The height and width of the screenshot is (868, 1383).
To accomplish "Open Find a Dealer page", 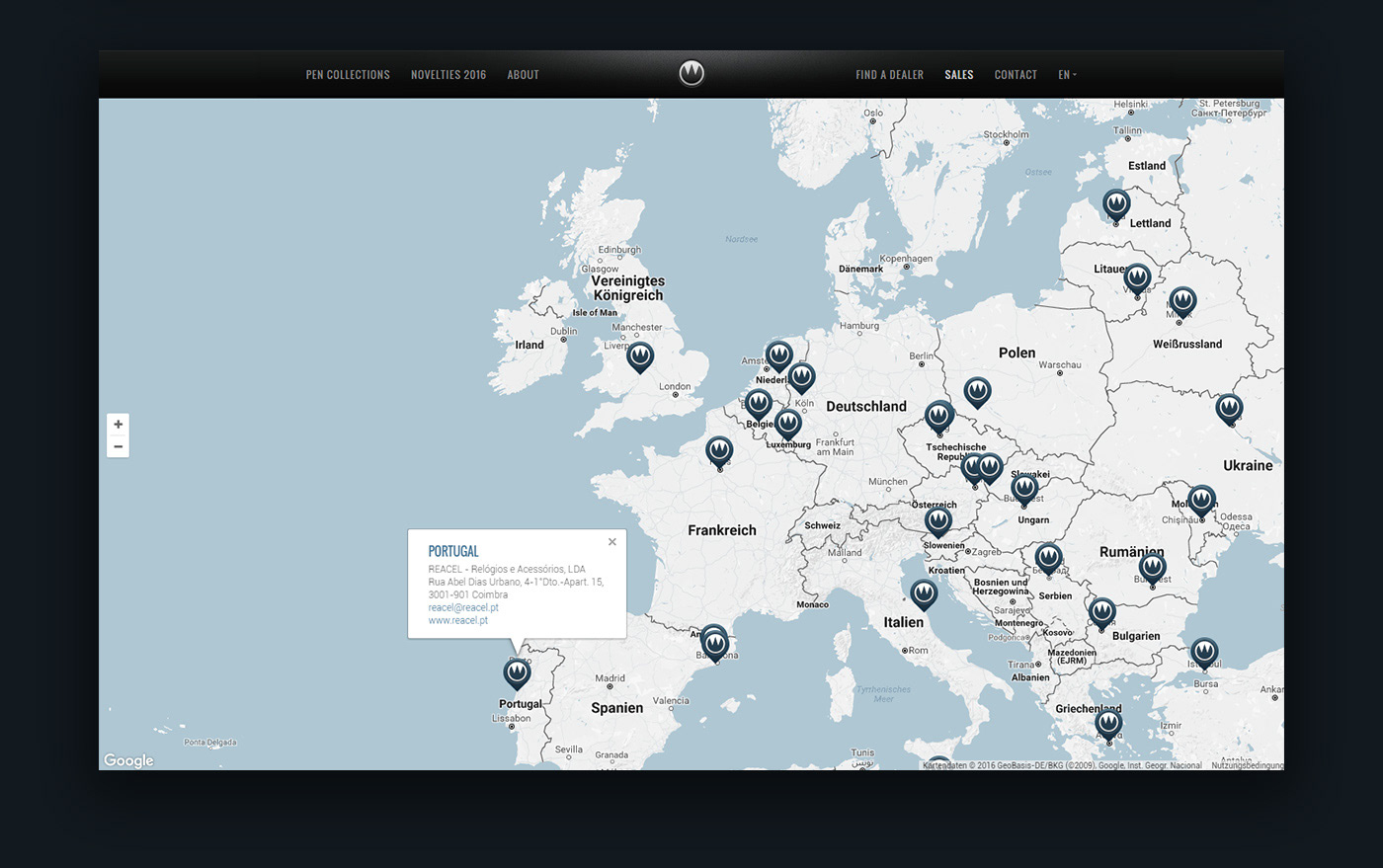I will pos(889,75).
